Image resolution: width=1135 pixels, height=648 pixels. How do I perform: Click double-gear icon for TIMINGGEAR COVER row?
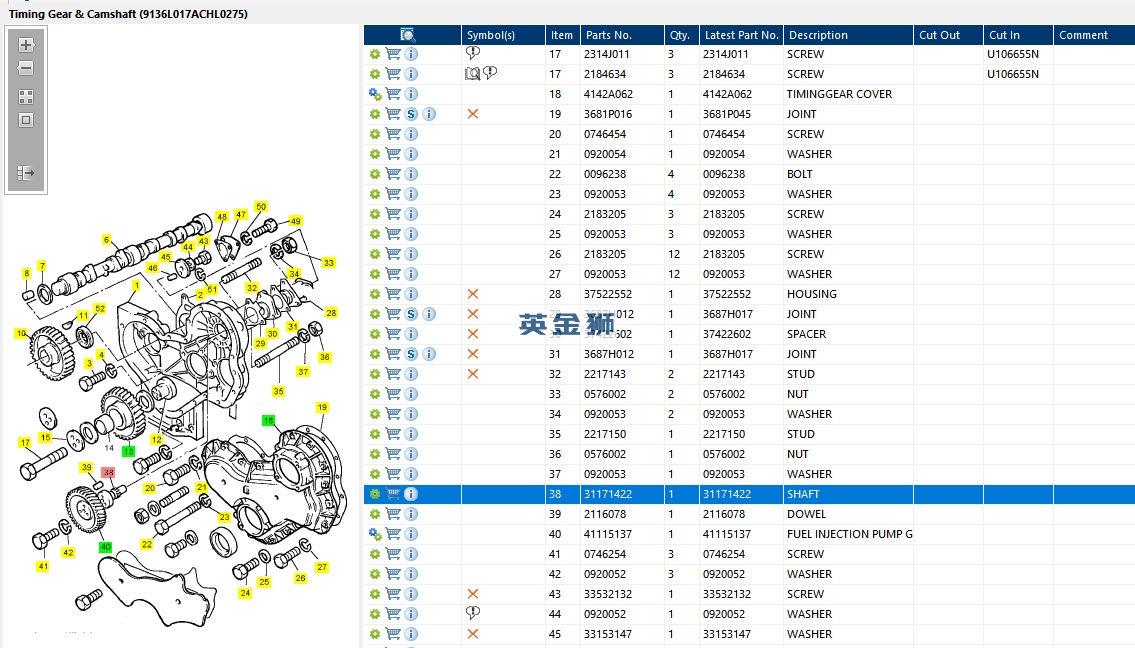[x=375, y=94]
